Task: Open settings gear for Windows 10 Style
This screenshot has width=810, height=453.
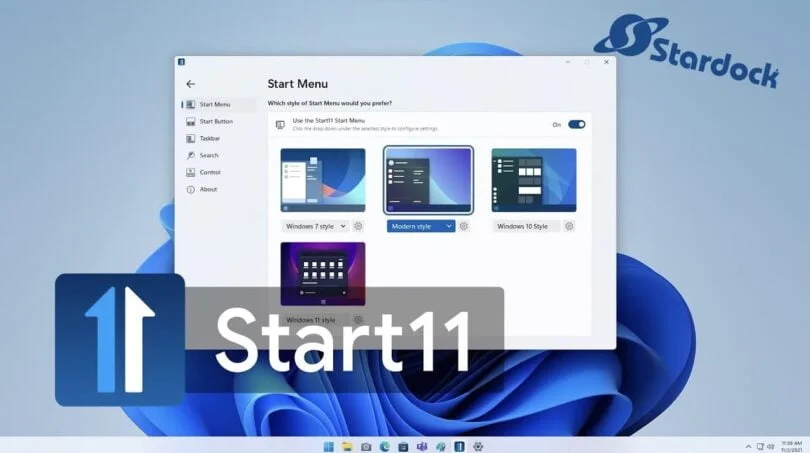Action: (569, 226)
